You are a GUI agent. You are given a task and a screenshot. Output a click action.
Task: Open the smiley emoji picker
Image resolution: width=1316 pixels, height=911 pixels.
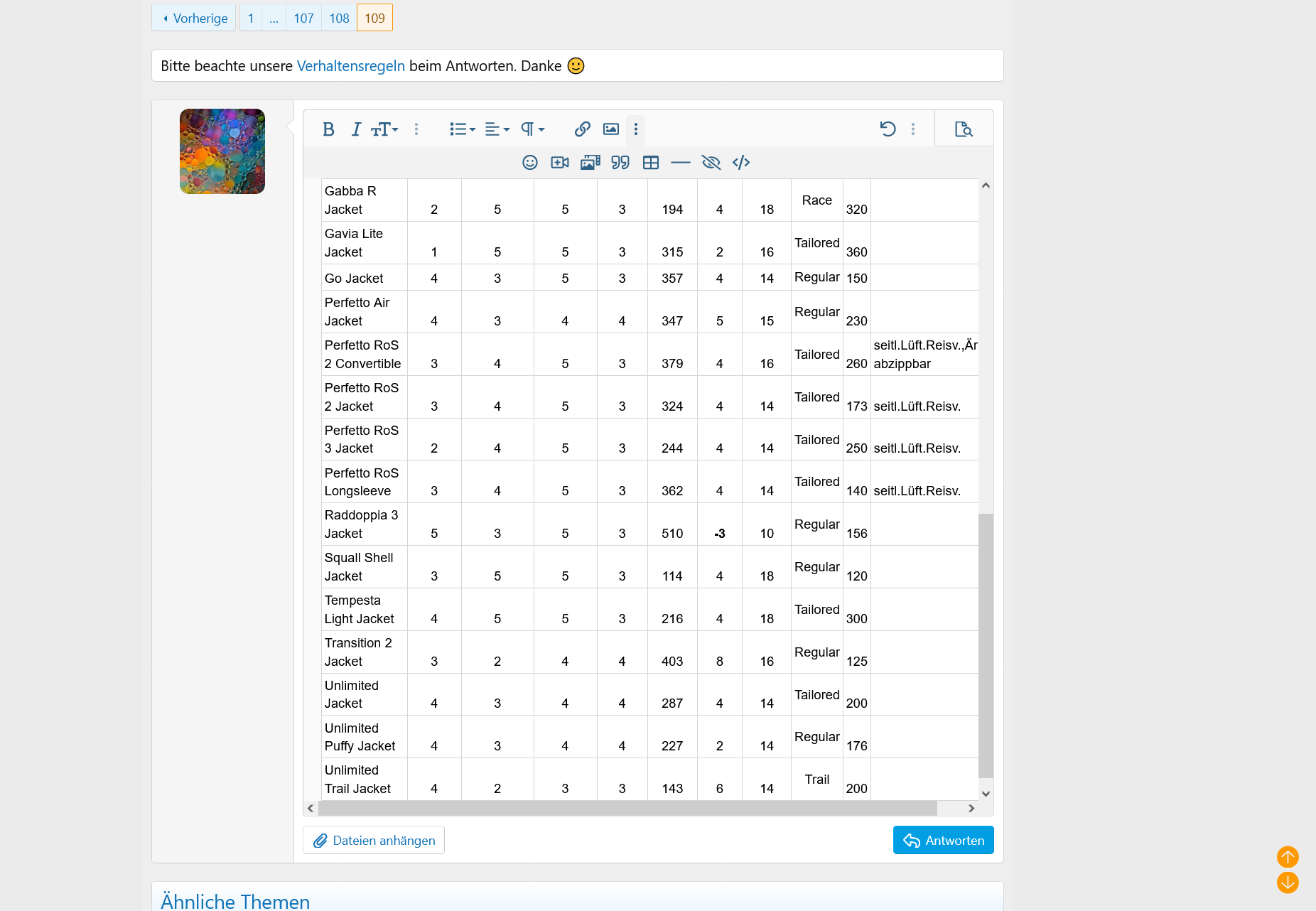click(x=529, y=163)
